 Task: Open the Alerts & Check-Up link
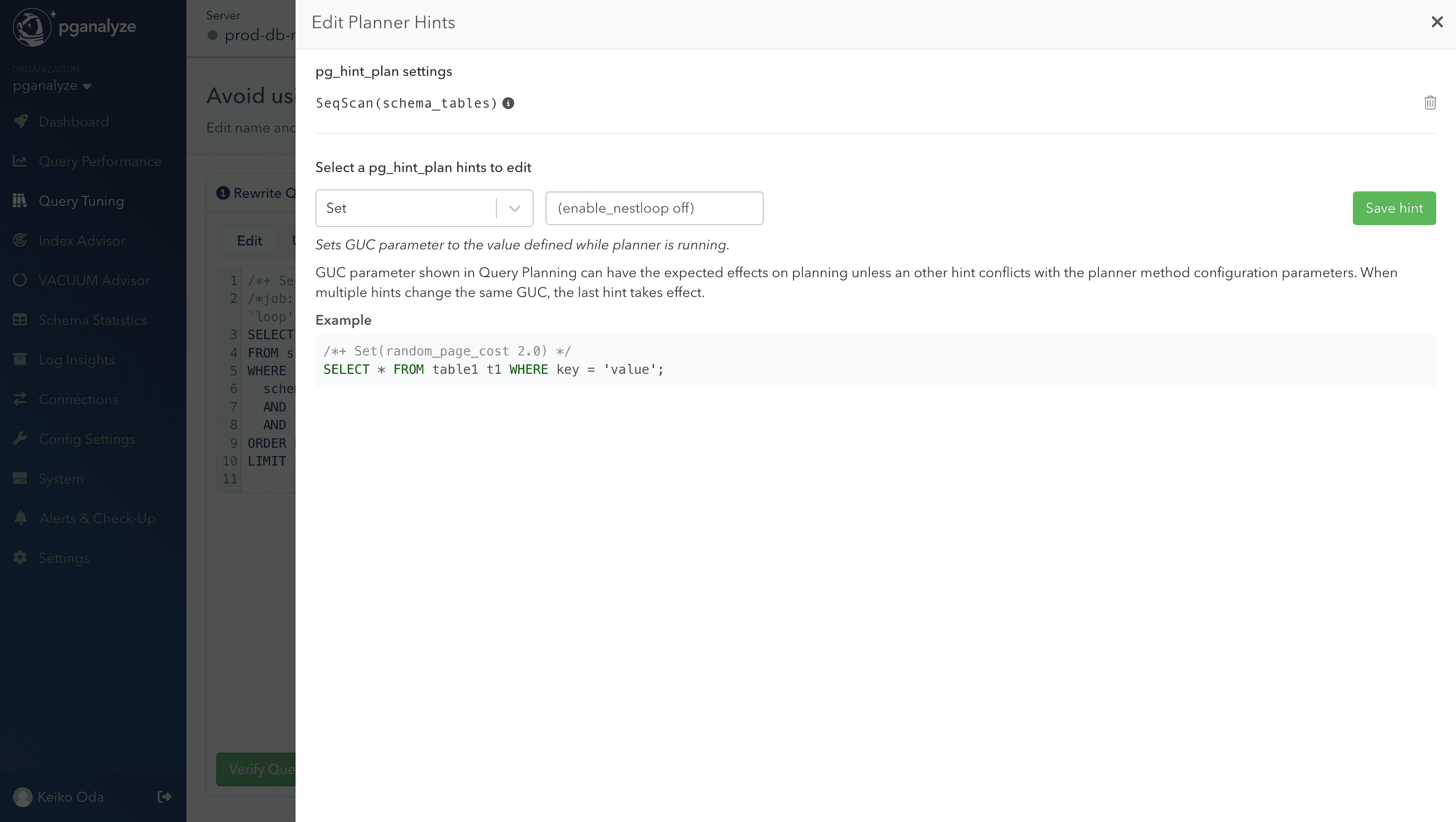(97, 518)
